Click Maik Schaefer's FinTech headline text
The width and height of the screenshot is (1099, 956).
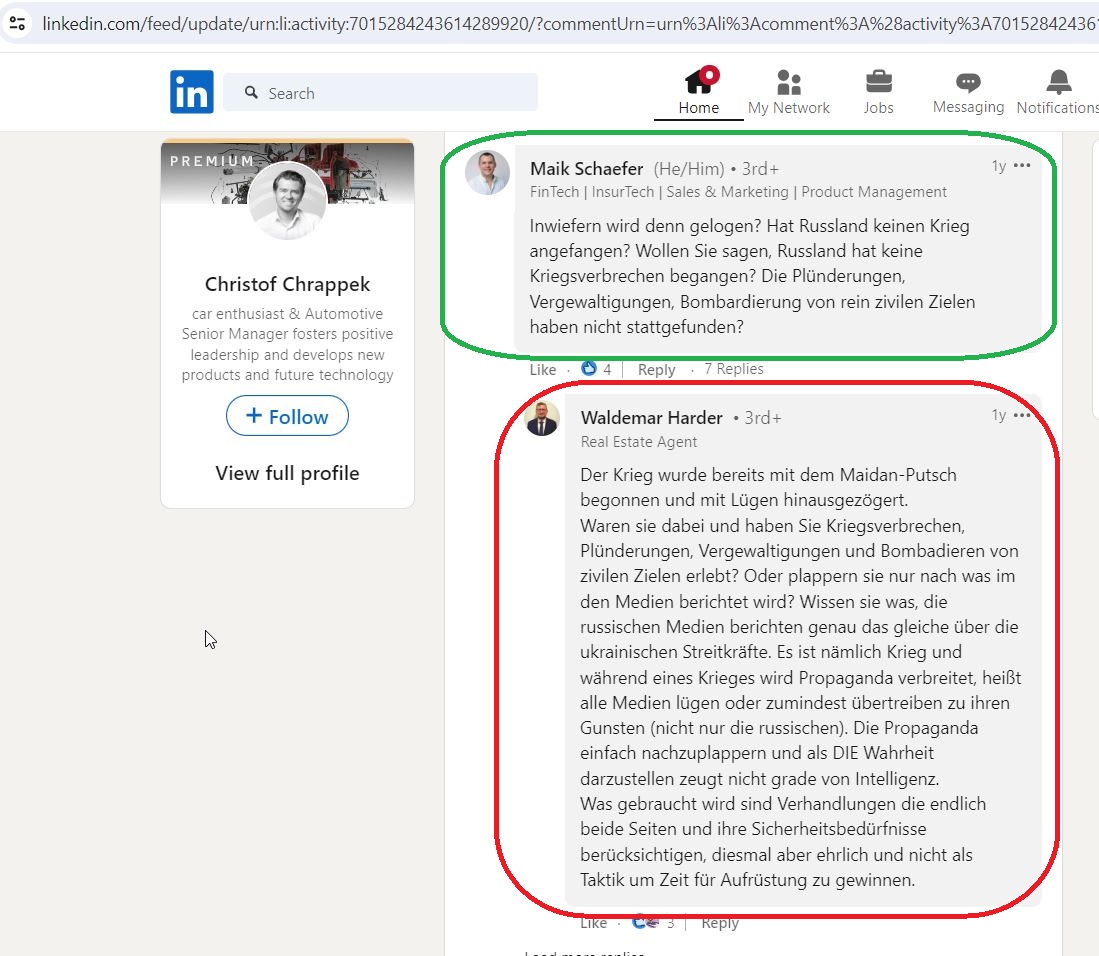(x=738, y=192)
